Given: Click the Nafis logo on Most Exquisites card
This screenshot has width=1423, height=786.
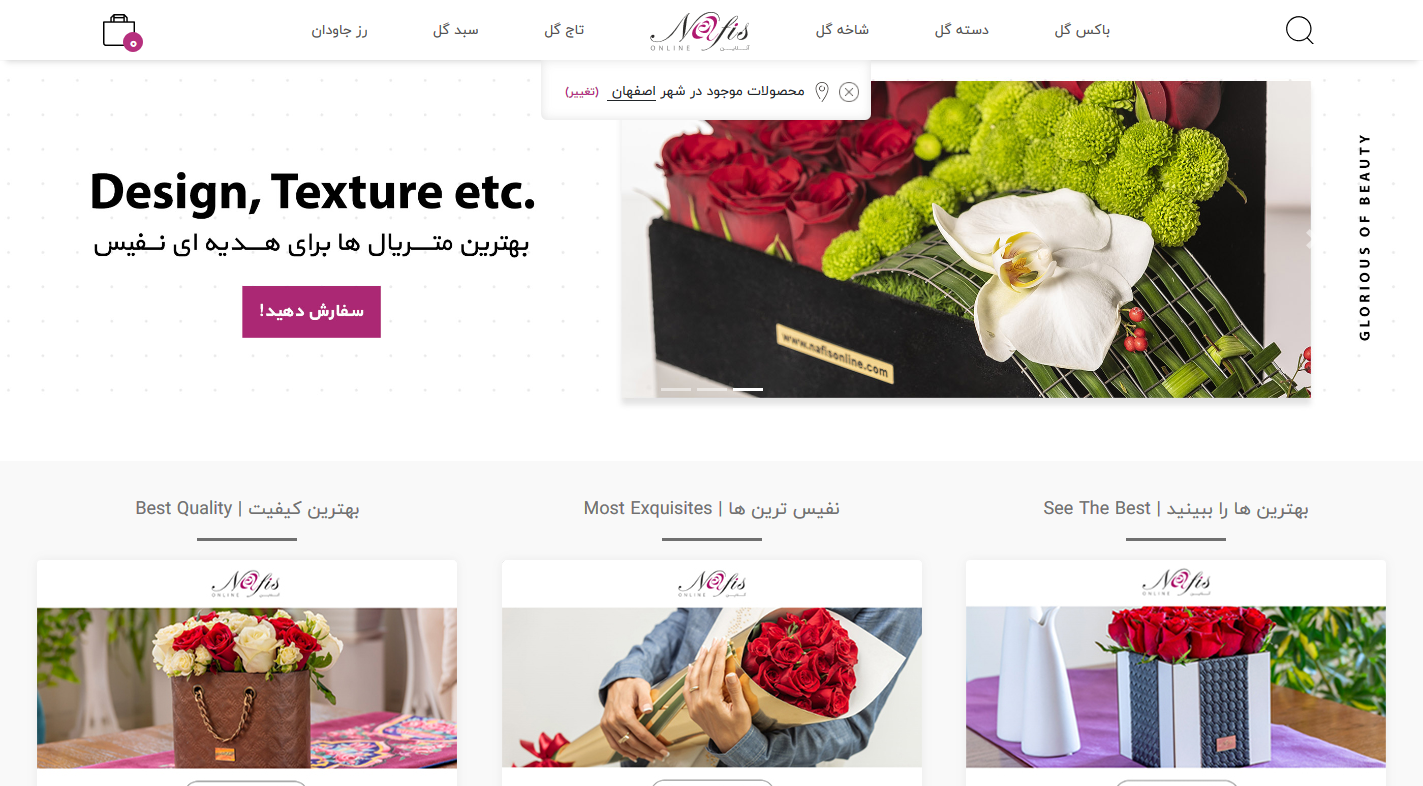Looking at the screenshot, I should pyautogui.click(x=711, y=583).
